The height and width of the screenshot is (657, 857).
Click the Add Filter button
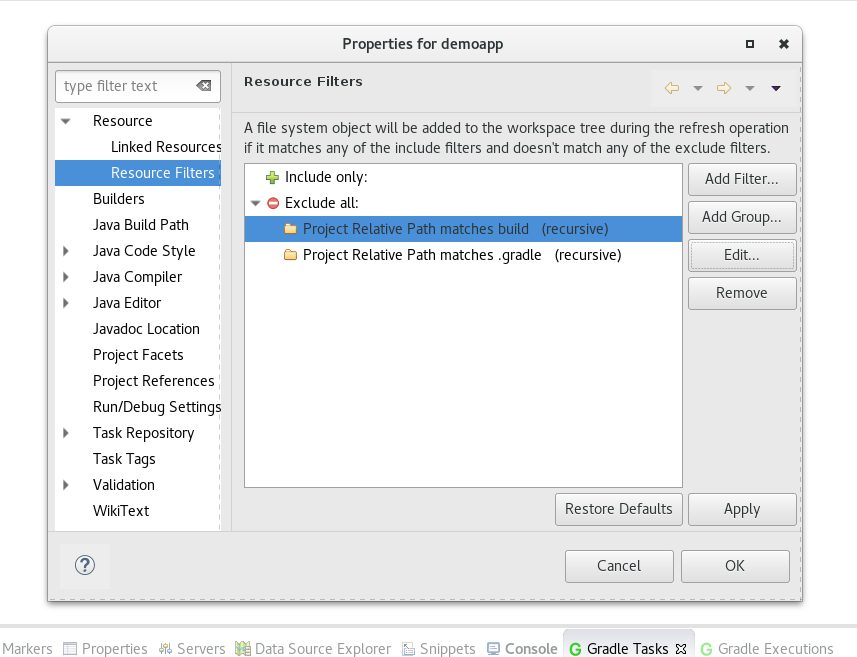coord(742,180)
